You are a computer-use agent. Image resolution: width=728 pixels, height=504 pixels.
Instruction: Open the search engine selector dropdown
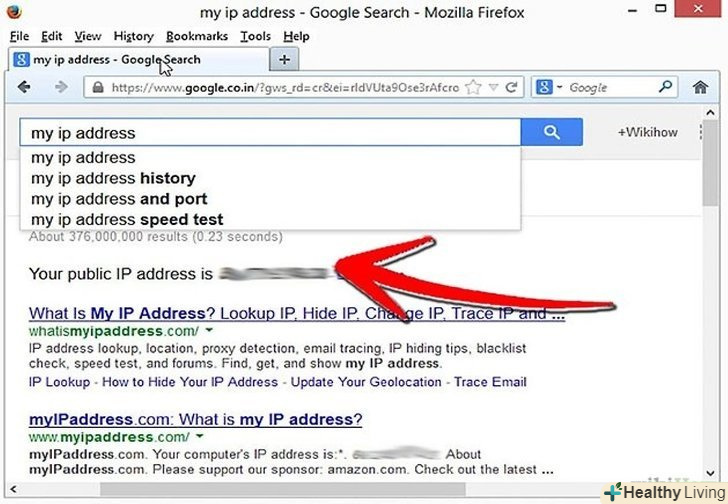point(549,87)
